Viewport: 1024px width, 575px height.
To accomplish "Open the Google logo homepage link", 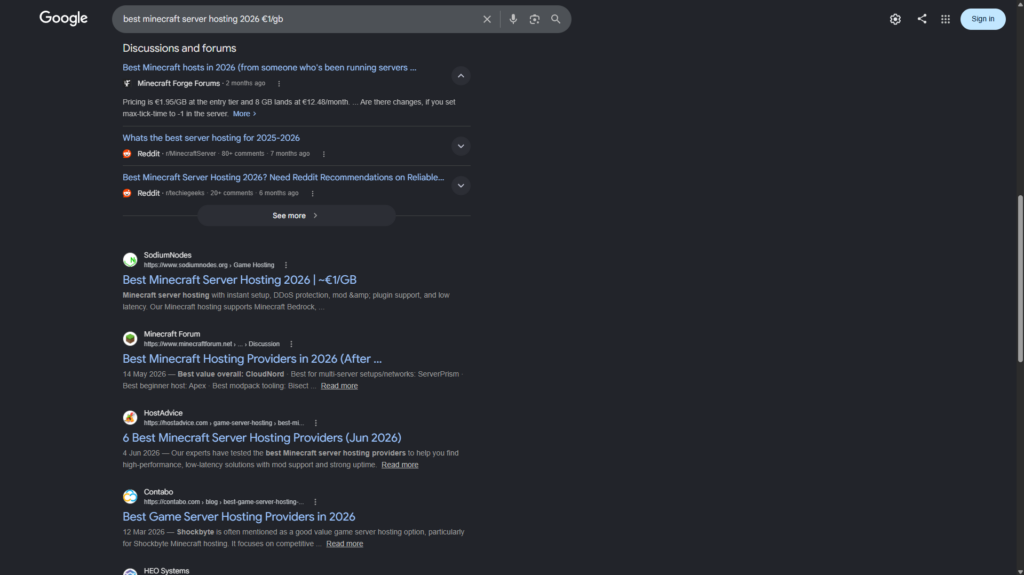I will click(x=63, y=18).
